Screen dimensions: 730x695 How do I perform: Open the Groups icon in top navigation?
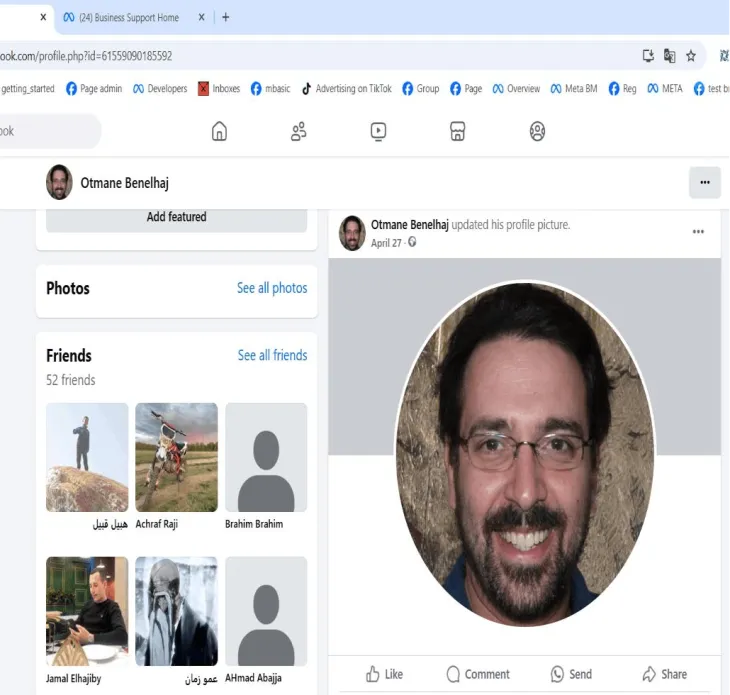pyautogui.click(x=537, y=131)
